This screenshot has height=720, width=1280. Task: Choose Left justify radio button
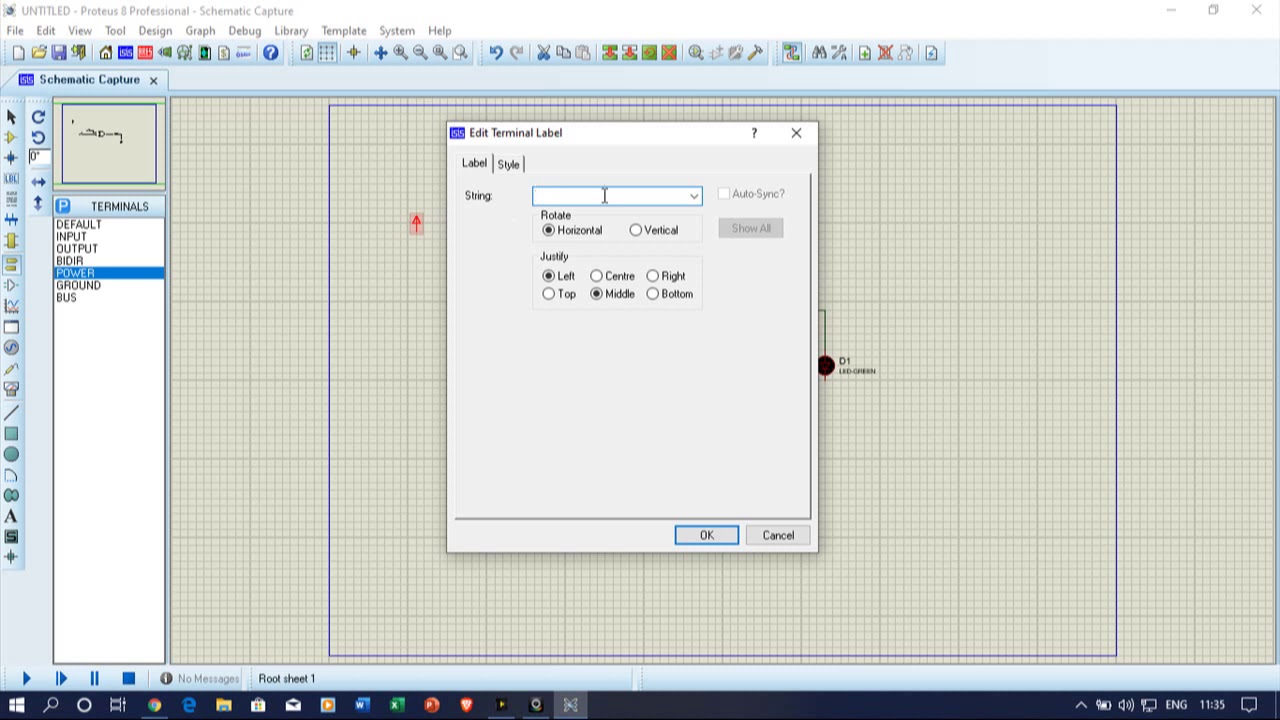coord(548,276)
